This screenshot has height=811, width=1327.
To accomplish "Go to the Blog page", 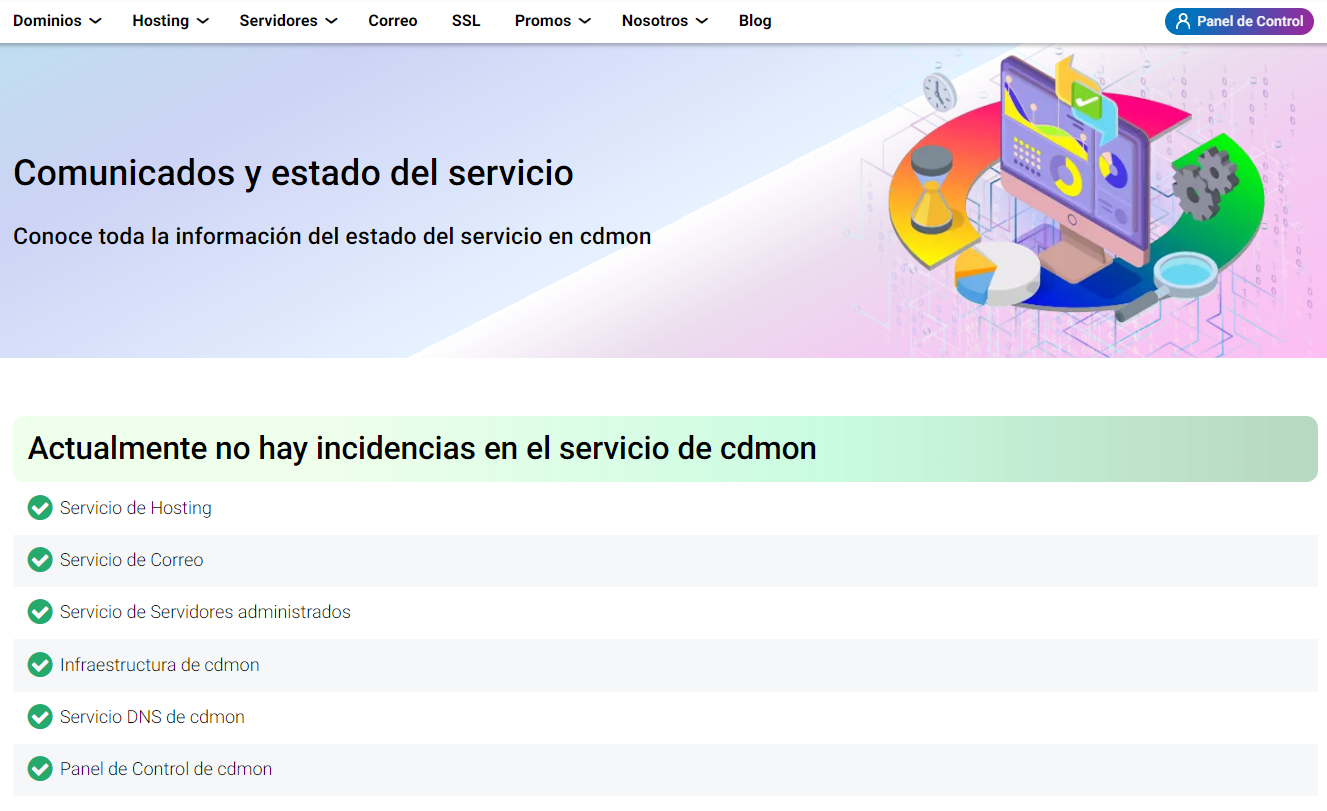I will (x=755, y=21).
